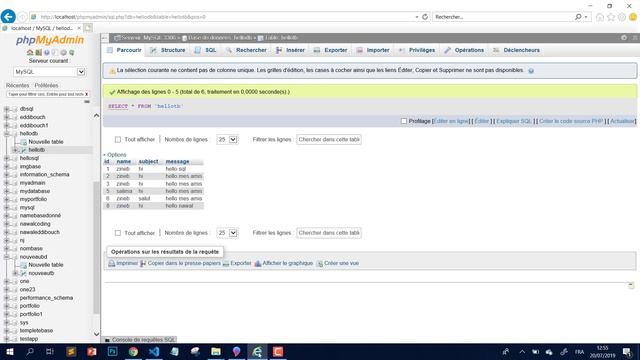This screenshot has width=640, height=360.
Task: Open Google Chrome from taskbar
Action: (133, 352)
